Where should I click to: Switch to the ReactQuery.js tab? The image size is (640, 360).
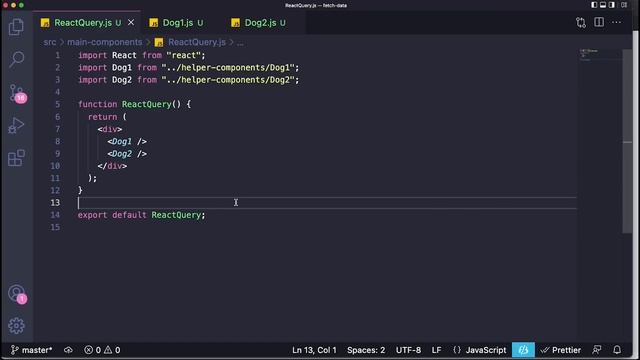[83, 23]
